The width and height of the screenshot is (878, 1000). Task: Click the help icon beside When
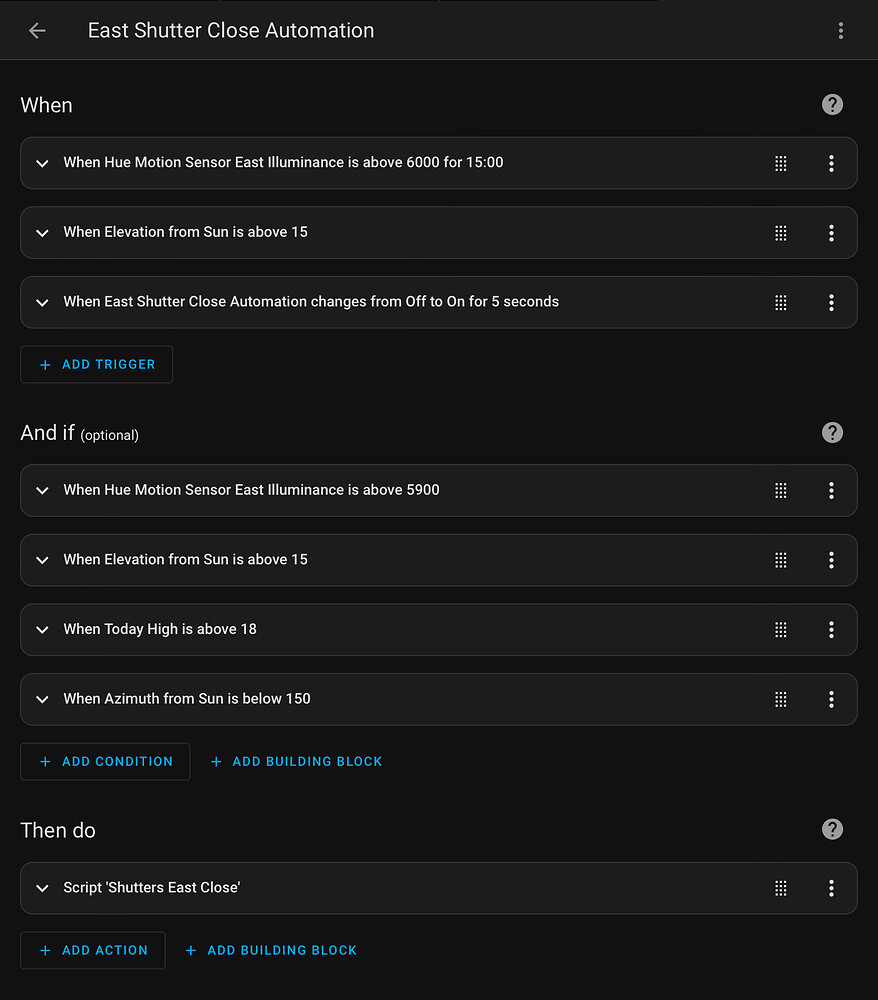pos(832,105)
